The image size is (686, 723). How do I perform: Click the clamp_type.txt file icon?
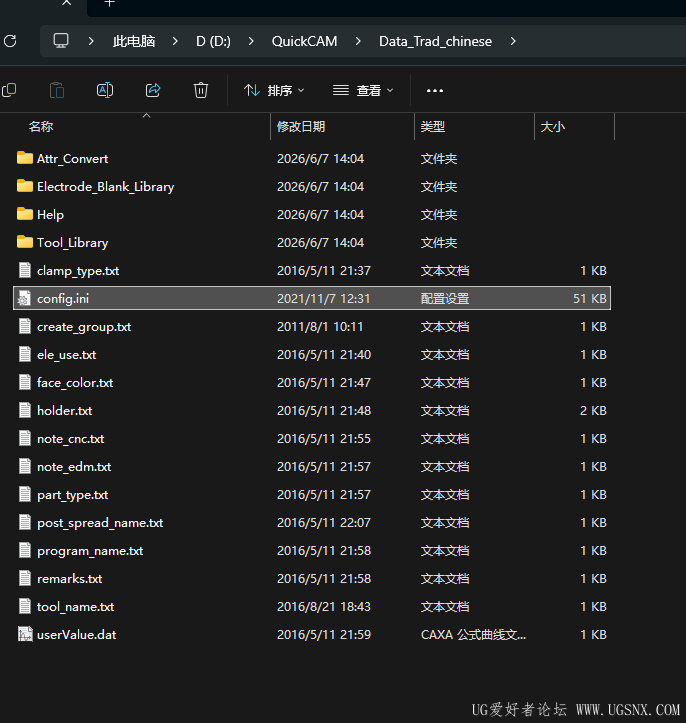click(25, 270)
